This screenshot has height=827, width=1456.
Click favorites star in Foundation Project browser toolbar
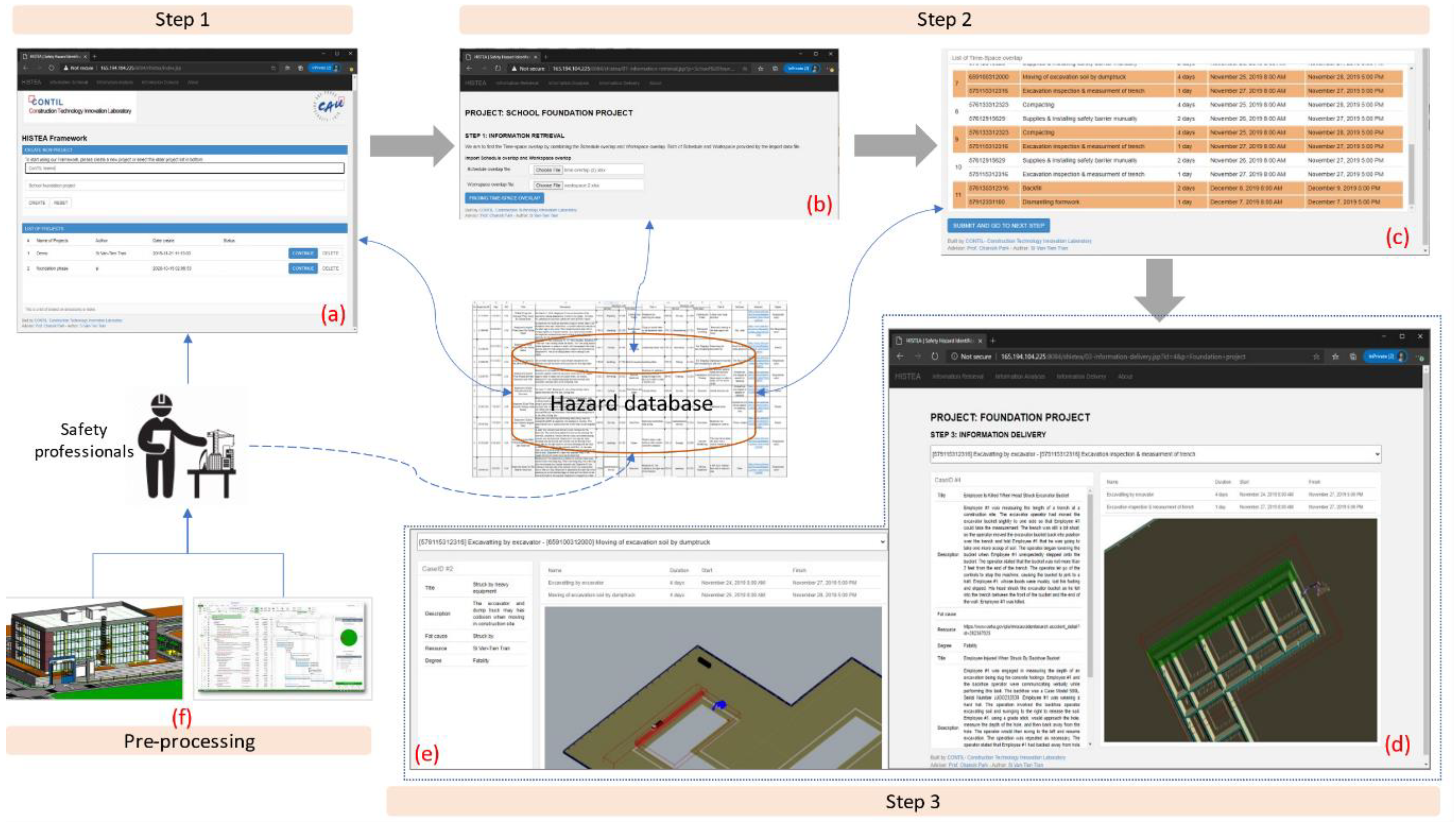click(x=1335, y=356)
